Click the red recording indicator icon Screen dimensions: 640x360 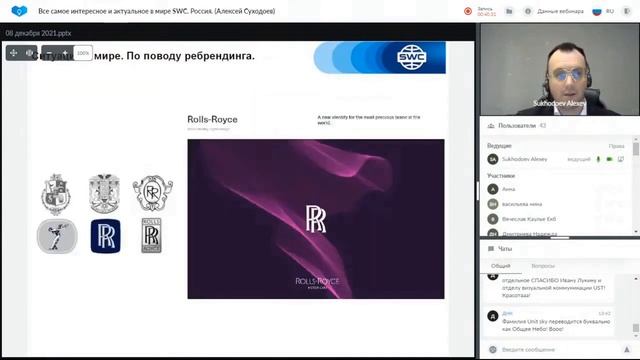pos(468,11)
